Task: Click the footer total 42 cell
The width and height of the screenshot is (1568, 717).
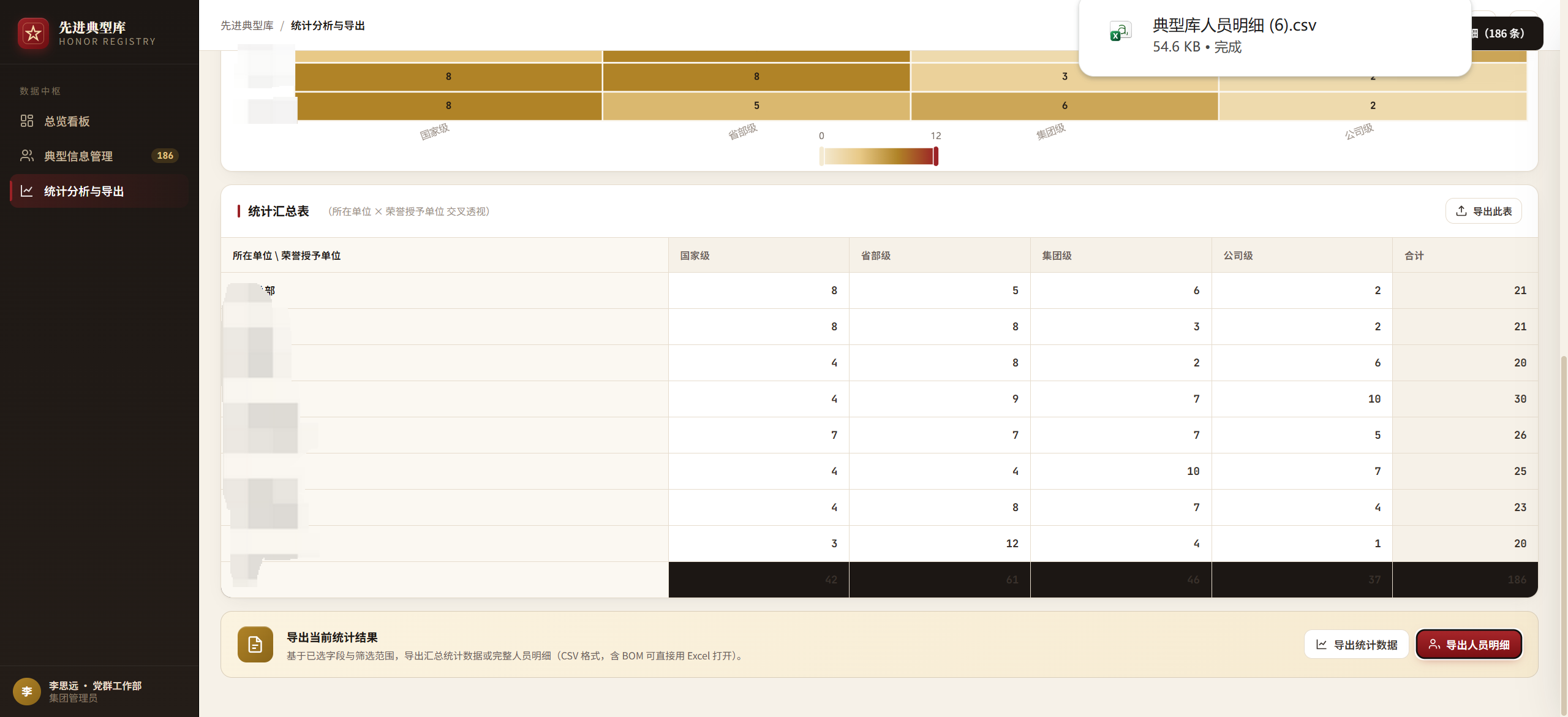Action: point(759,580)
